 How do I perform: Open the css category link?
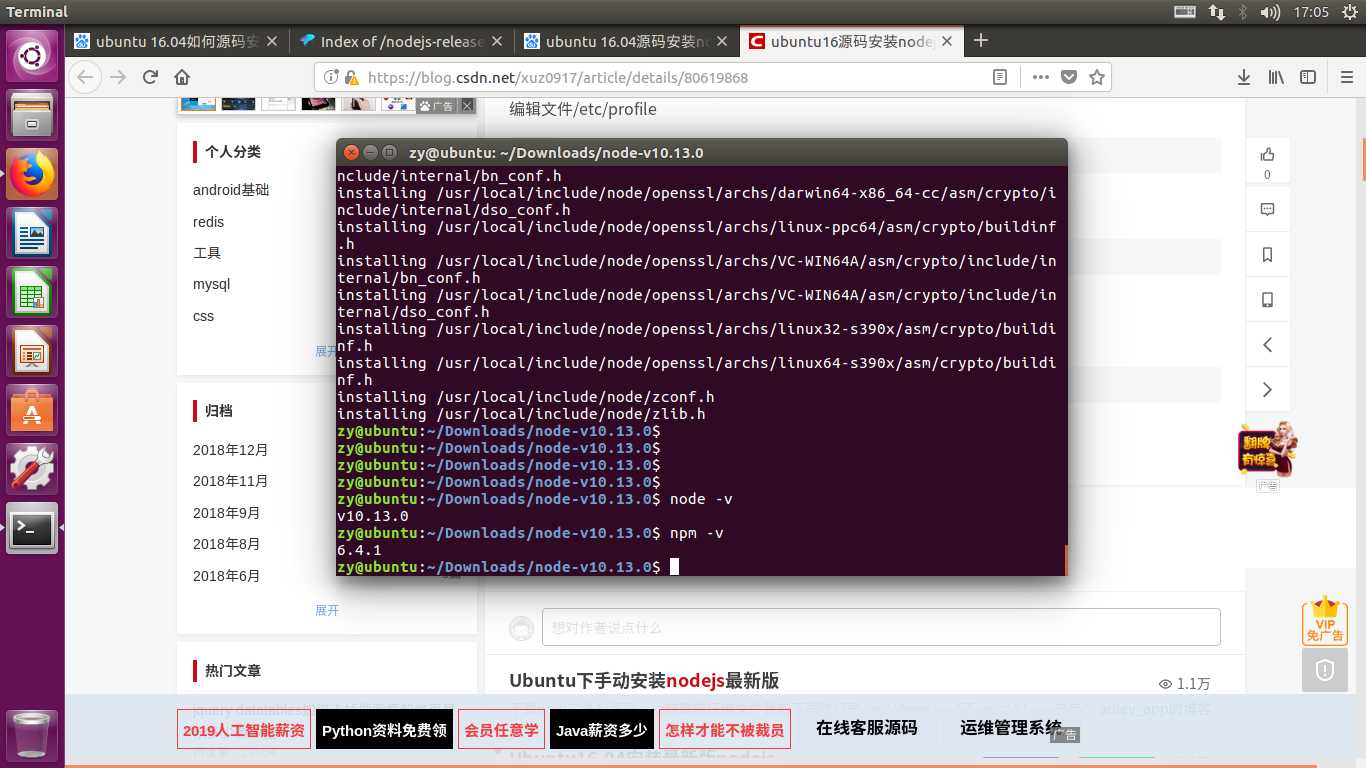click(203, 316)
